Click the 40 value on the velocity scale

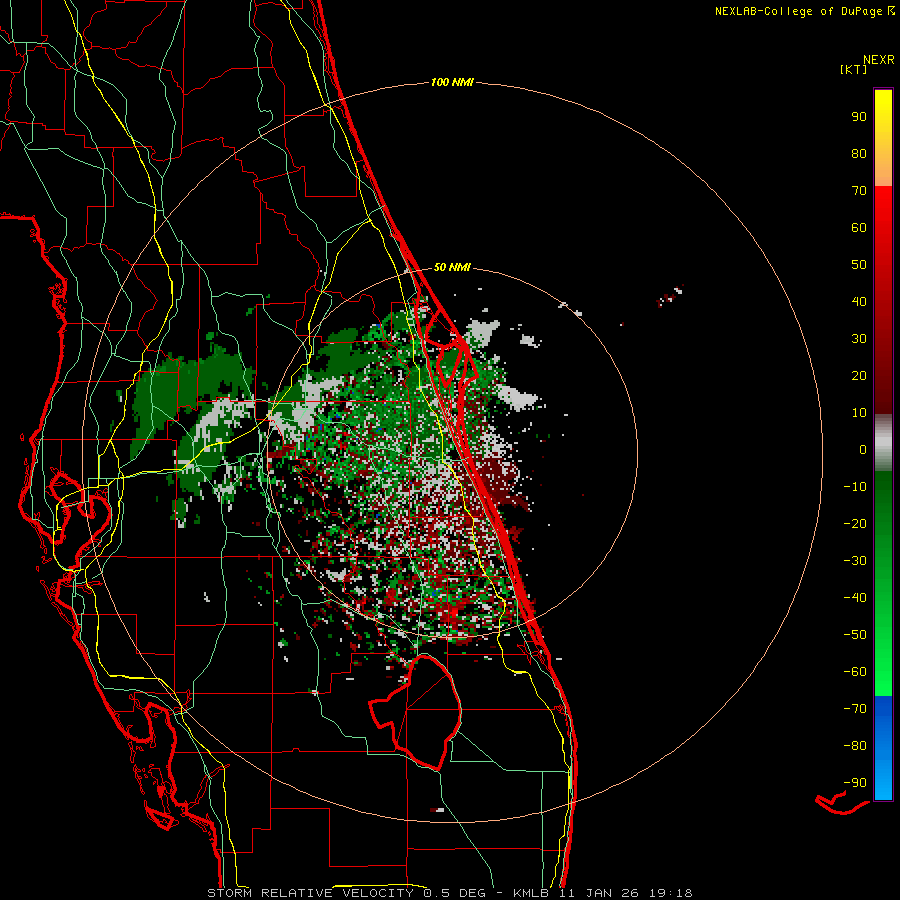click(859, 302)
